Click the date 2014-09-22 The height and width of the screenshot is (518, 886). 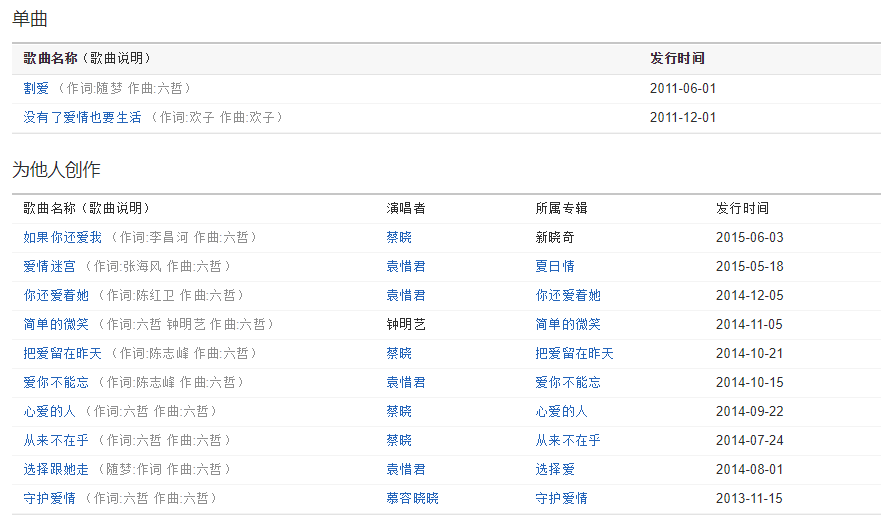click(x=749, y=411)
